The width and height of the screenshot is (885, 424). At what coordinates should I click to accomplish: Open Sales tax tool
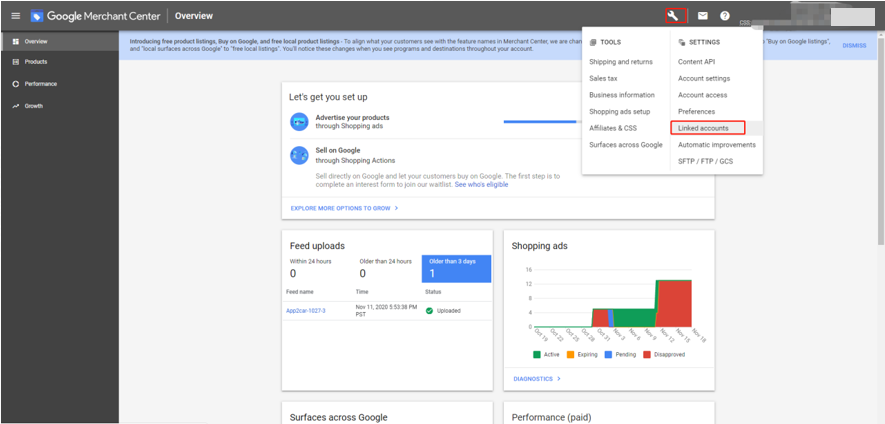pos(603,78)
